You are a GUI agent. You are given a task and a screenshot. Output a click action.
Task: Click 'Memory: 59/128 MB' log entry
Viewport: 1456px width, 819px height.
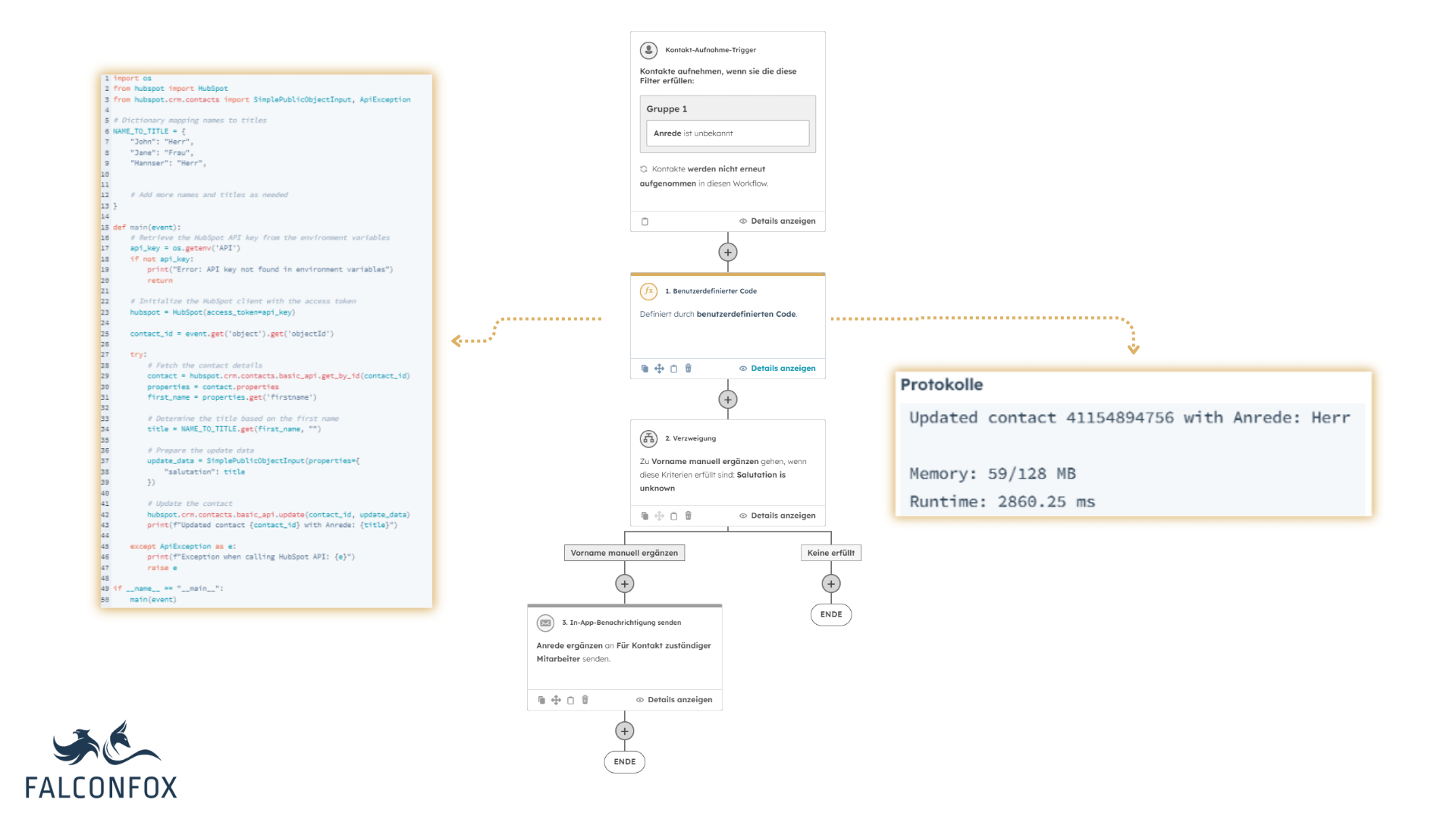[x=992, y=474]
